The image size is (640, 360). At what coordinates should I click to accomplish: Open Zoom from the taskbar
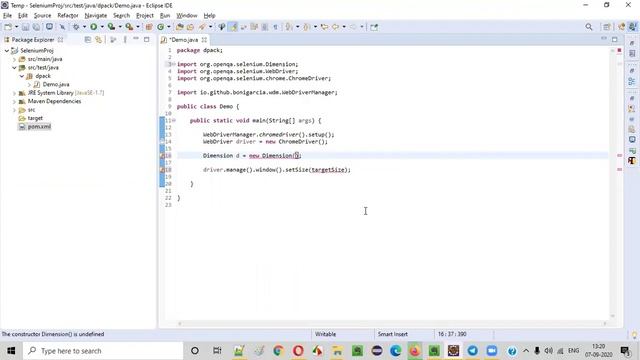point(492,351)
